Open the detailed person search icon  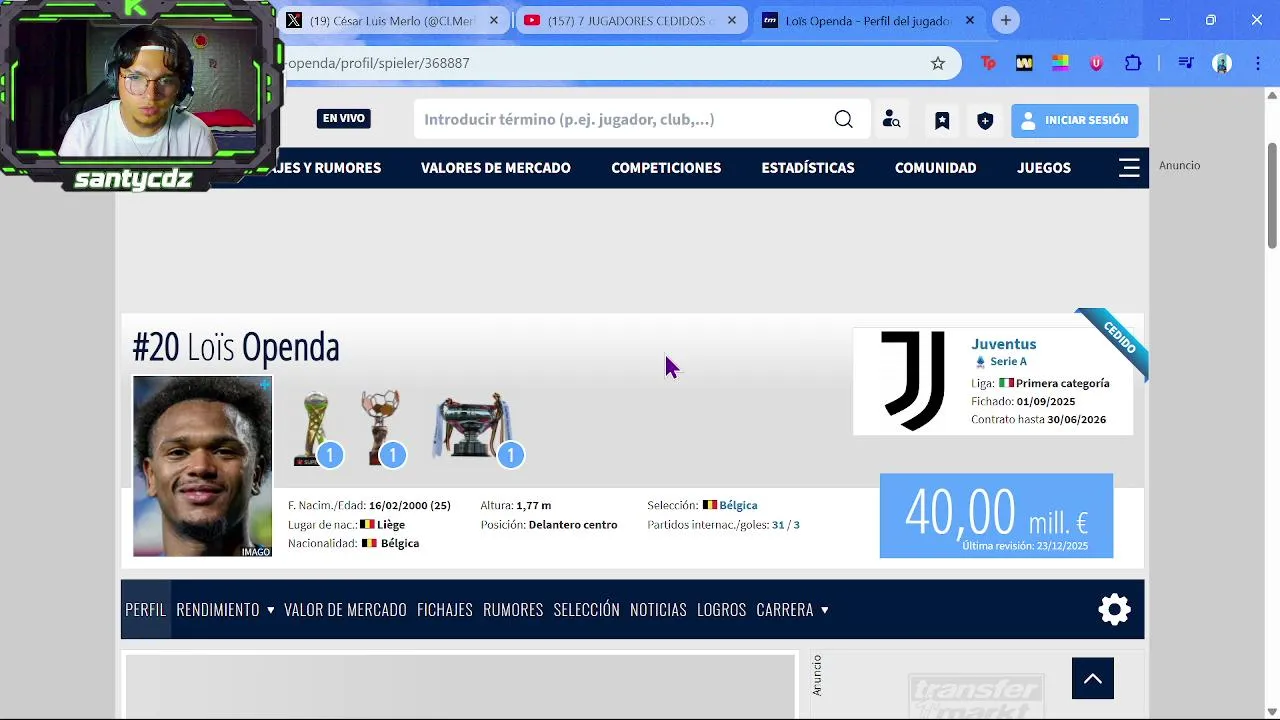[891, 120]
